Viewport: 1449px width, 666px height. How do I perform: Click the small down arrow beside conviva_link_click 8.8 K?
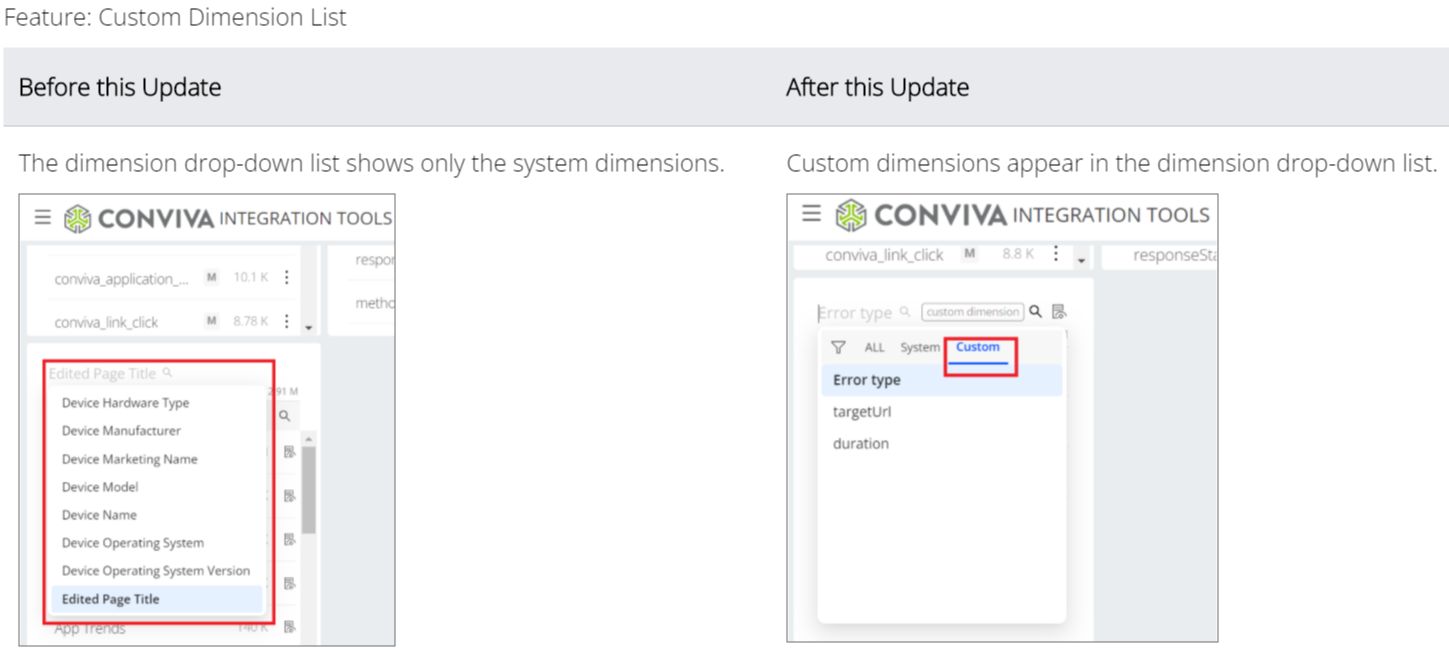1081,260
